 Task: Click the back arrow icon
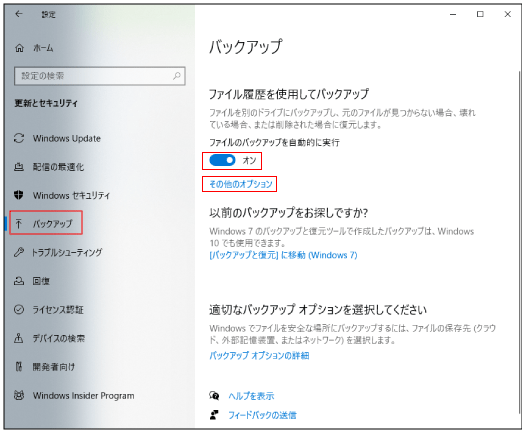click(x=19, y=14)
